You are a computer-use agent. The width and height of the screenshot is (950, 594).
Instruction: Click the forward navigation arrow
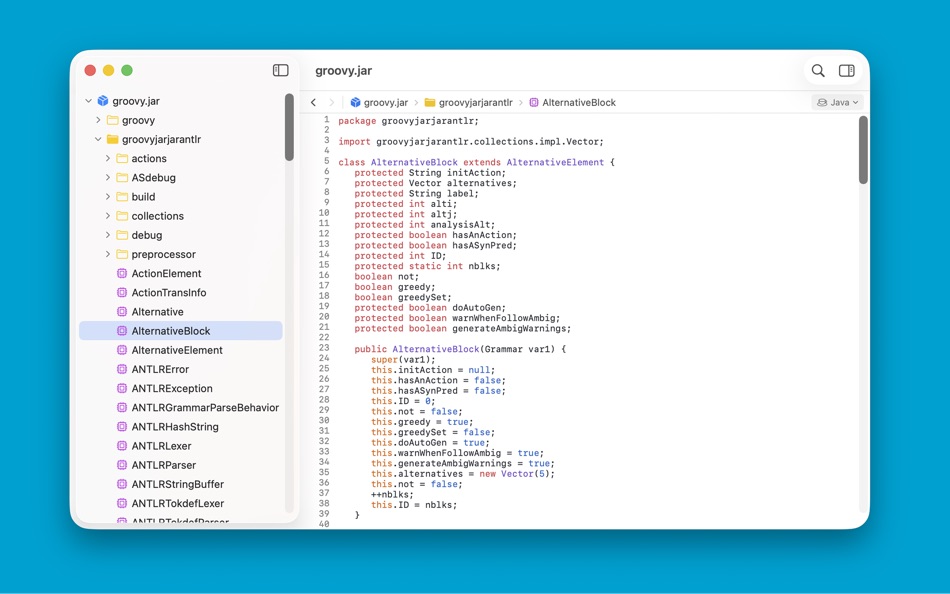tap(330, 101)
